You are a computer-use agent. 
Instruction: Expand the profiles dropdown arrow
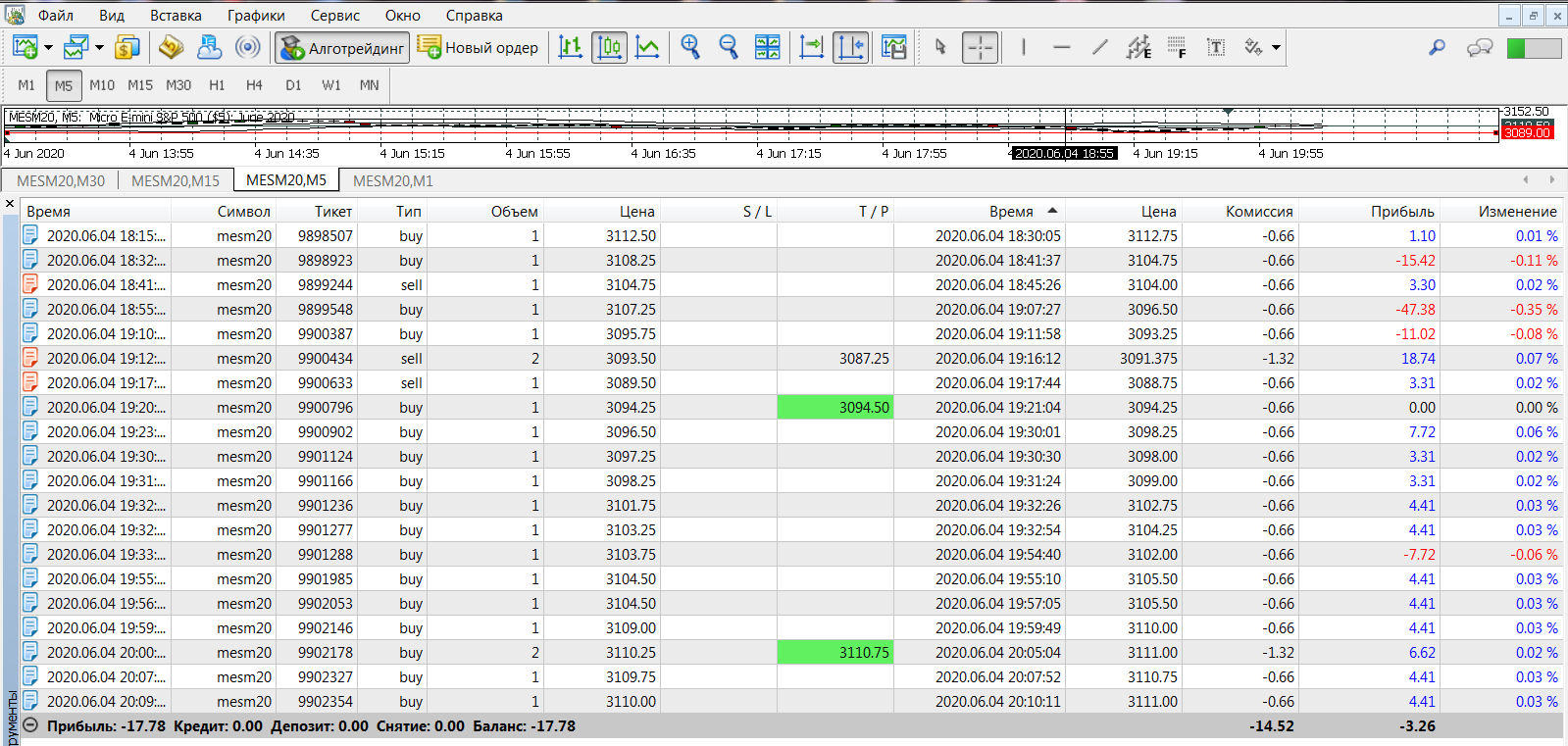[x=99, y=47]
